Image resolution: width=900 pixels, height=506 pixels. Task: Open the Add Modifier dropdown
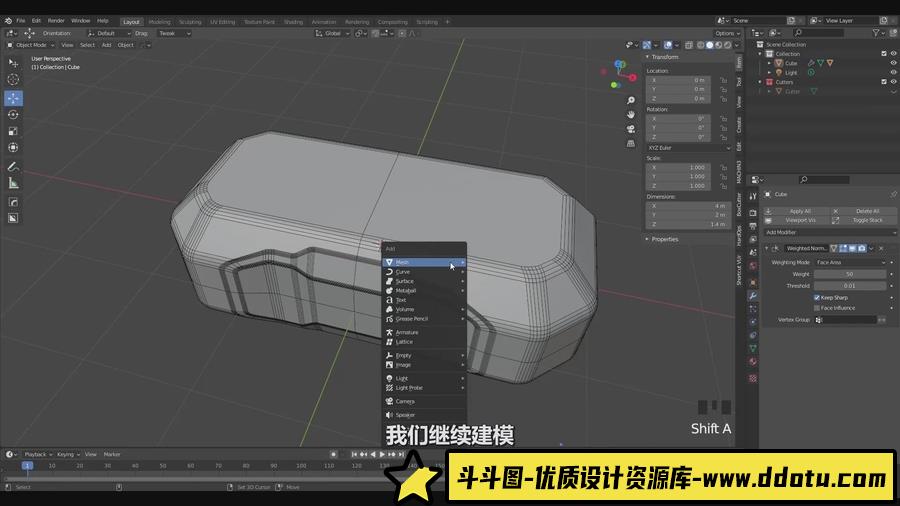829,232
